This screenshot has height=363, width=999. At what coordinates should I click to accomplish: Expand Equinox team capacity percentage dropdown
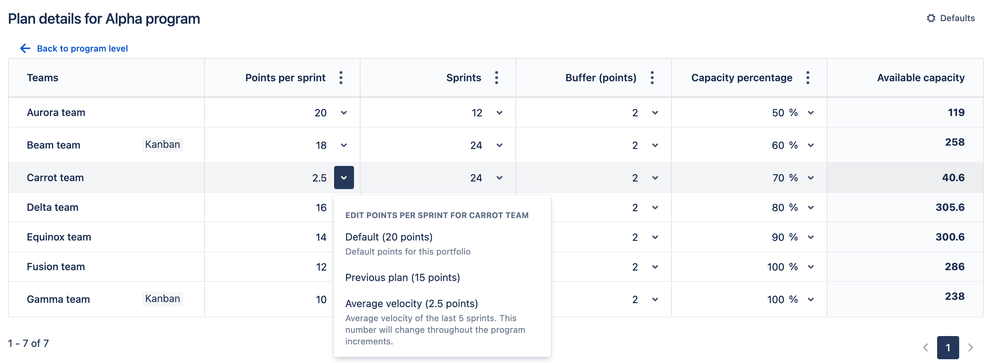(x=811, y=237)
